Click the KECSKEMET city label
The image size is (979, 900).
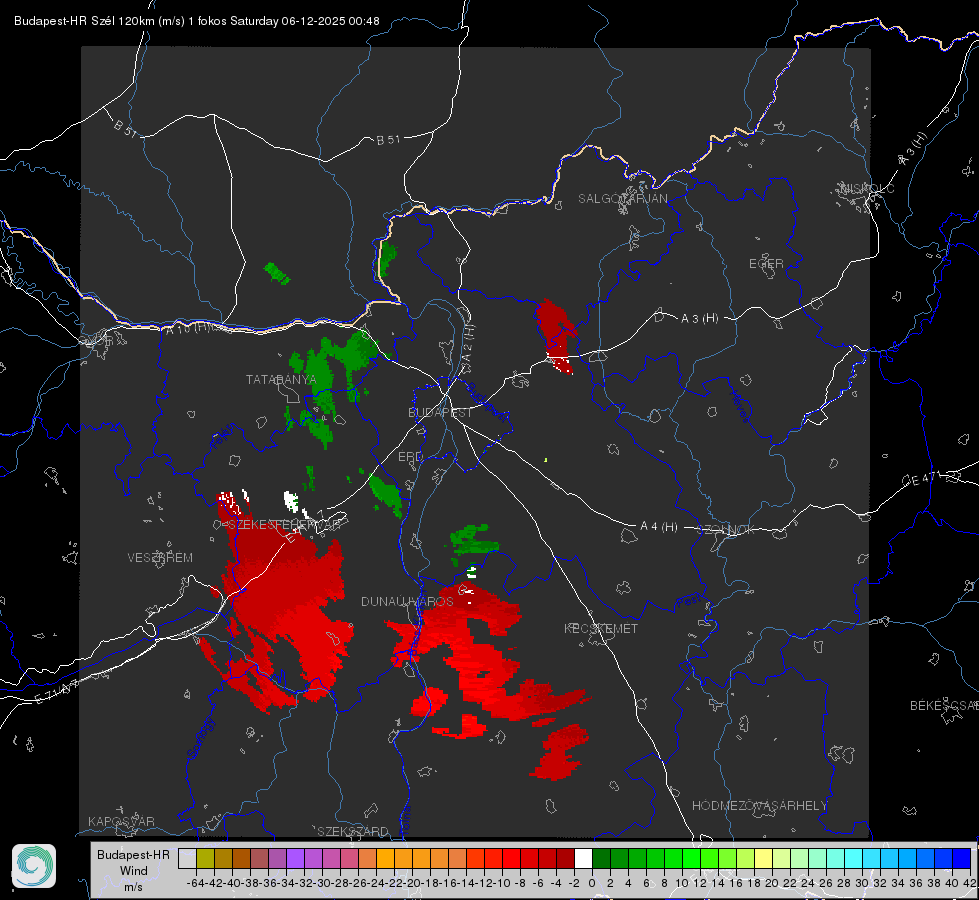(601, 628)
